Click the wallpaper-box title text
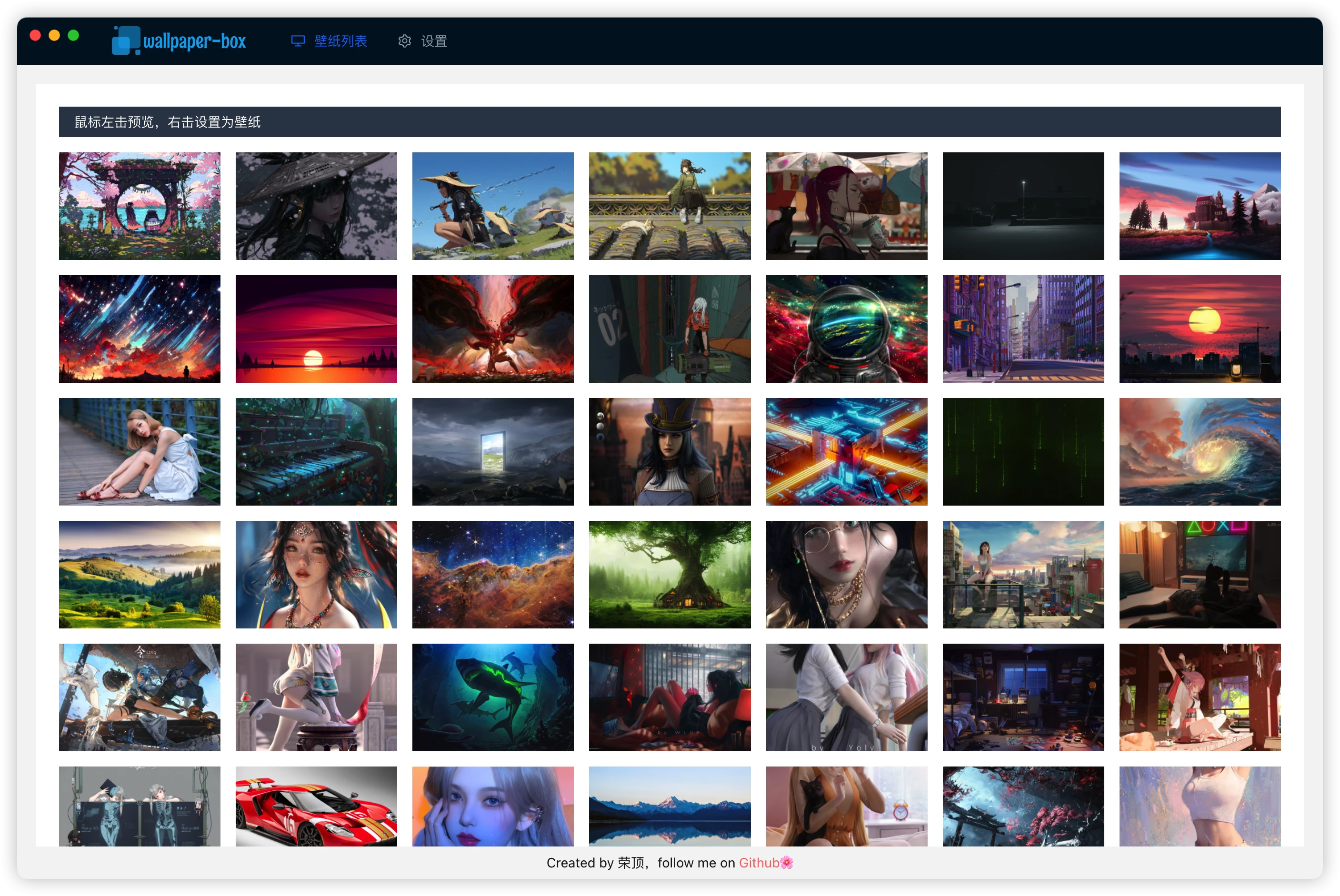 click(x=194, y=41)
